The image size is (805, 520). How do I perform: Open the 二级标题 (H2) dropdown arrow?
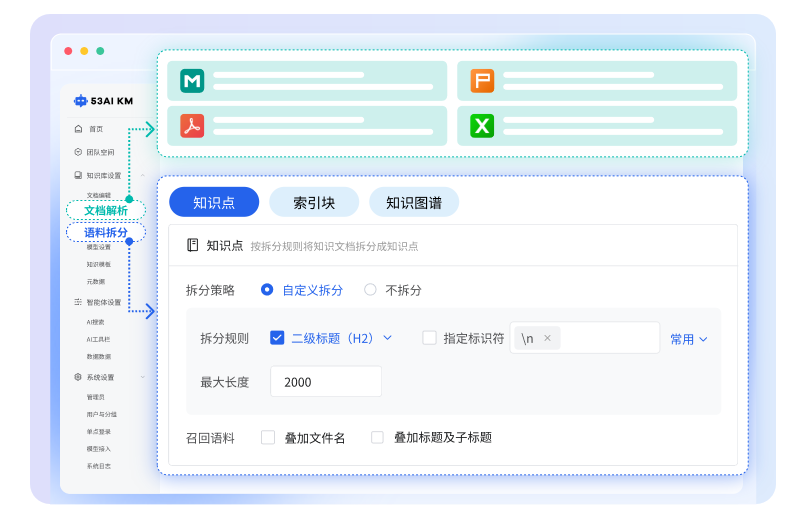point(388,338)
